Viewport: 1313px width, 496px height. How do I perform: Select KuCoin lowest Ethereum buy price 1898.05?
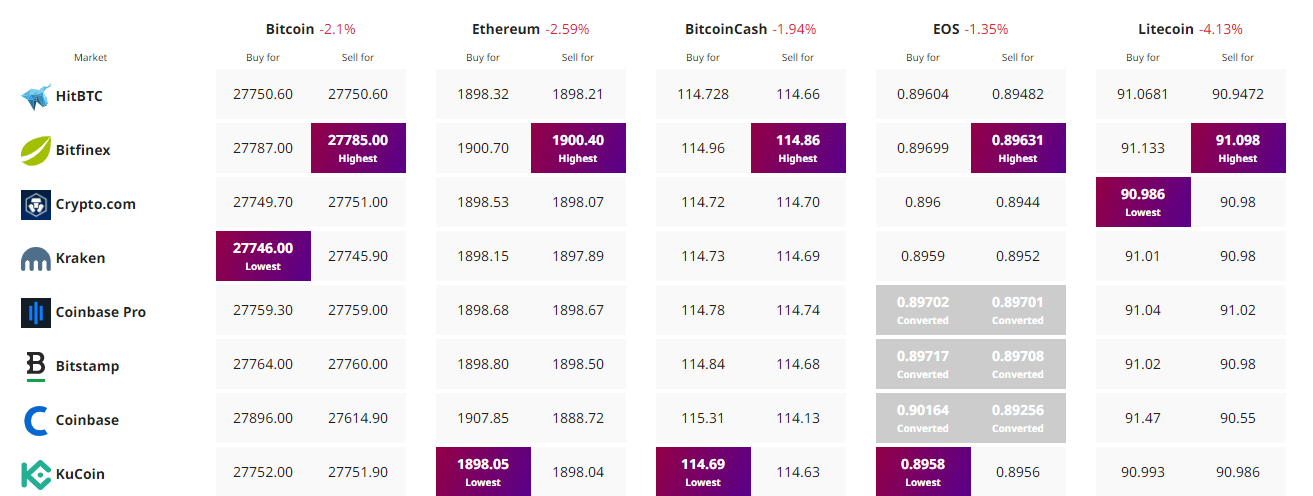point(483,472)
